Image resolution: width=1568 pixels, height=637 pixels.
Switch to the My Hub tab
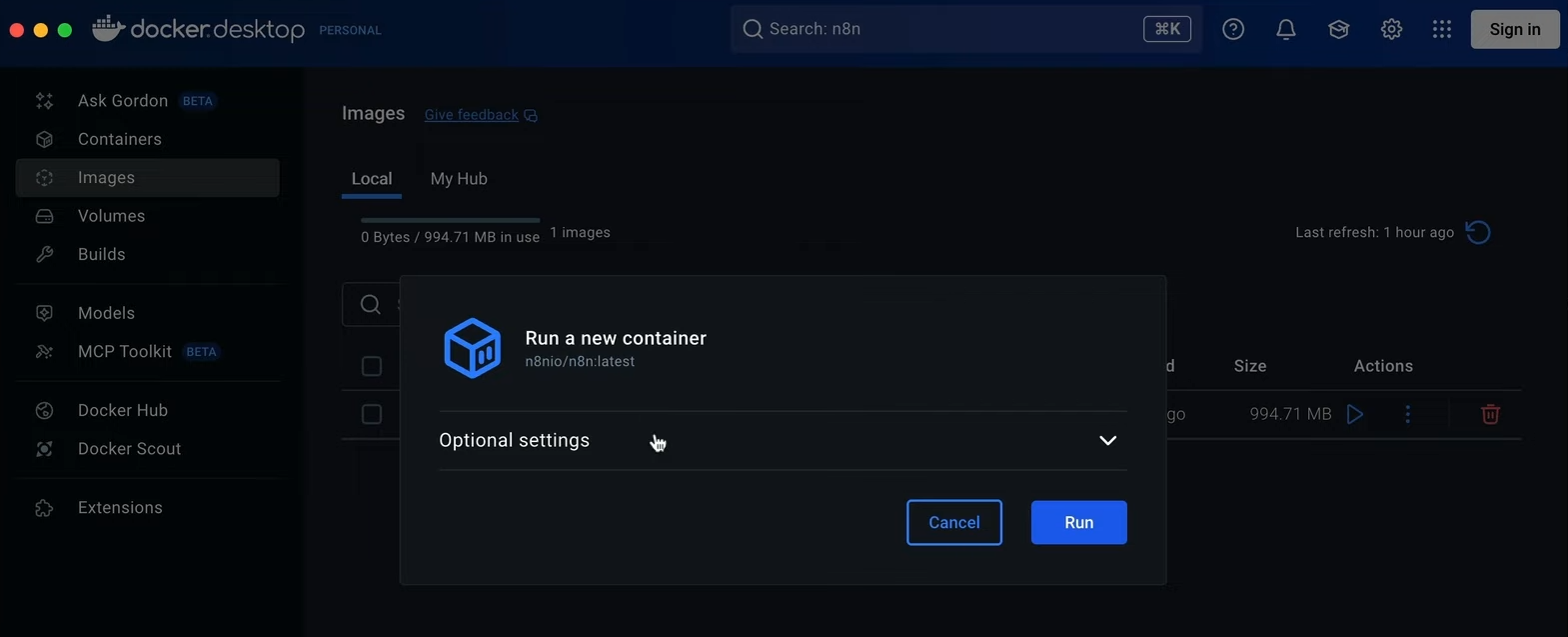point(459,179)
